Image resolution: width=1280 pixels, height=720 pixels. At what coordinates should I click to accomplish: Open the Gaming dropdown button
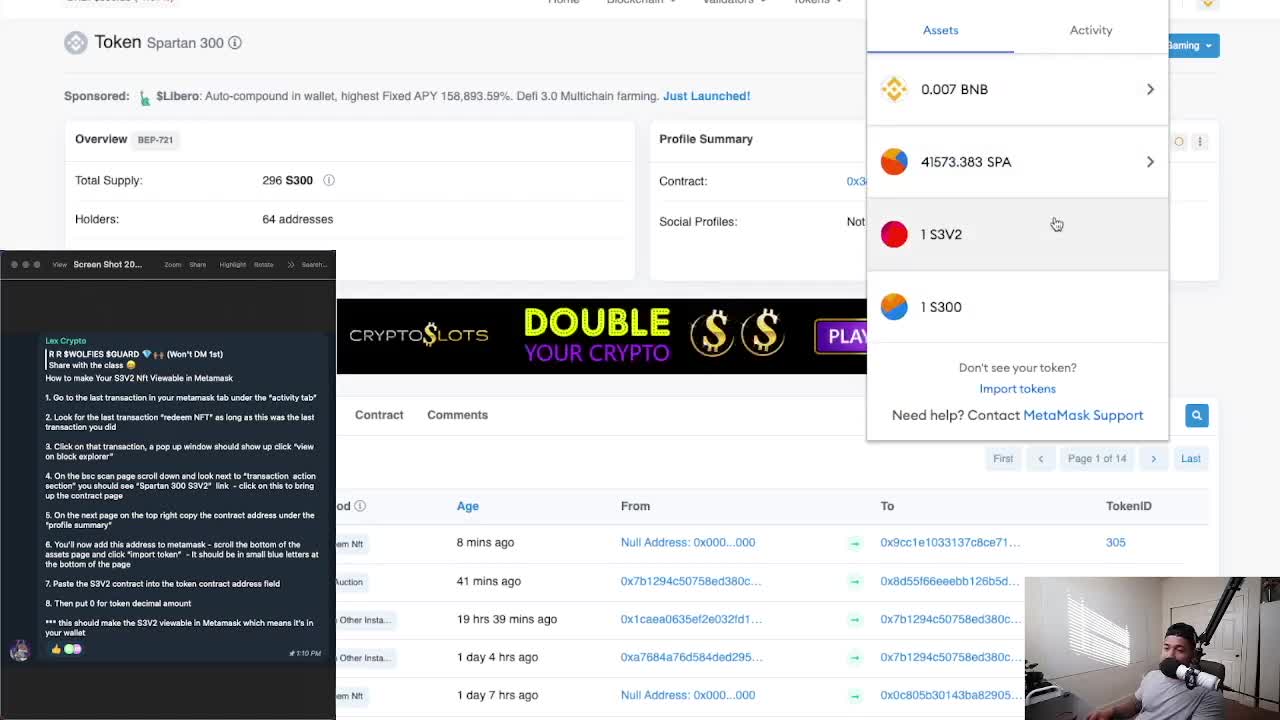(x=1193, y=45)
